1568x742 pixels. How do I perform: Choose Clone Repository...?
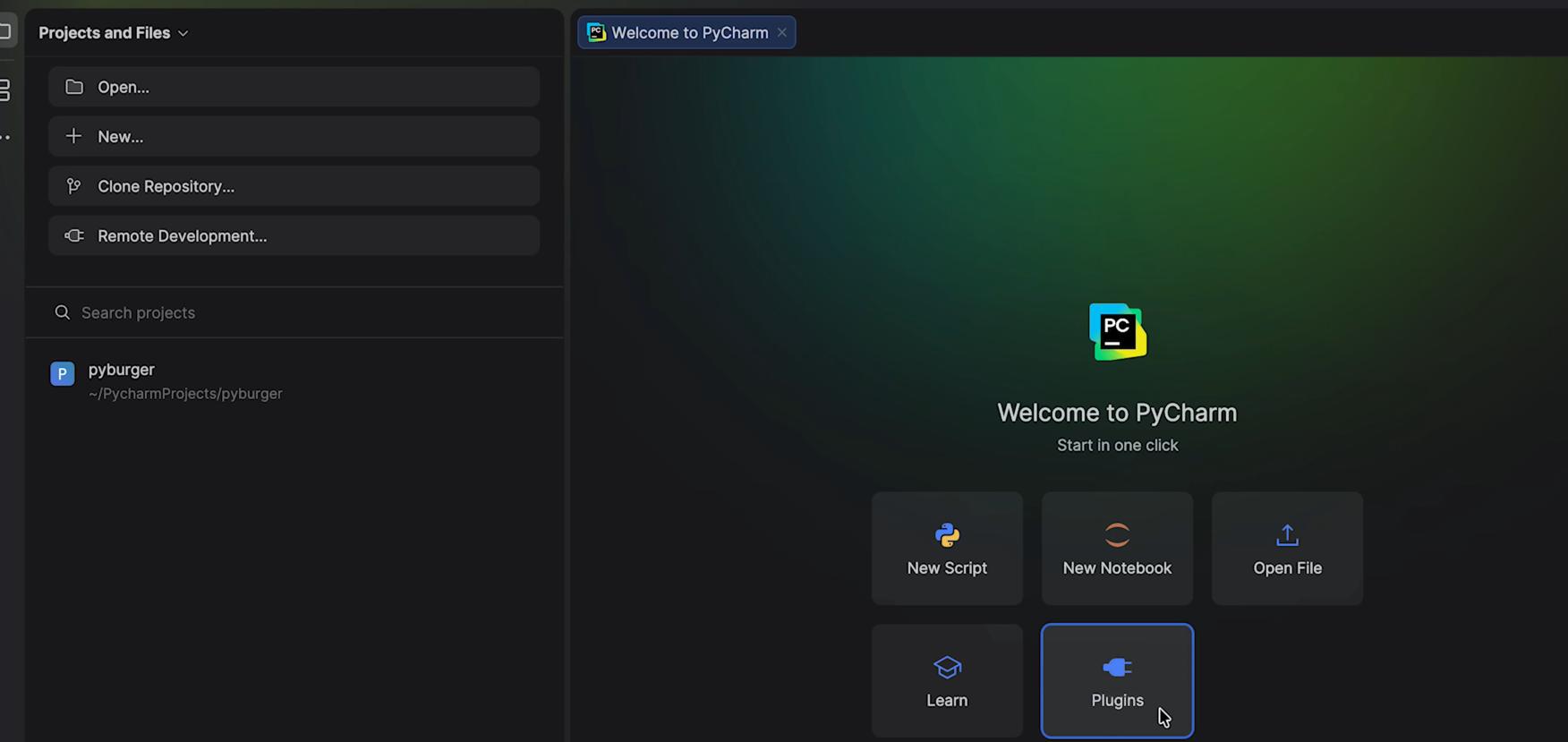(x=294, y=186)
